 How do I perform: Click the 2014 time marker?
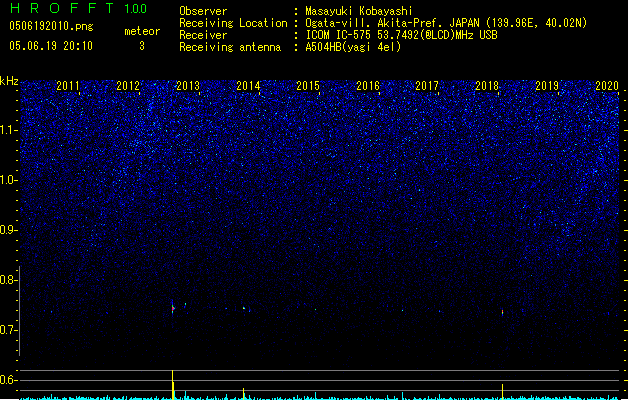pyautogui.click(x=248, y=86)
